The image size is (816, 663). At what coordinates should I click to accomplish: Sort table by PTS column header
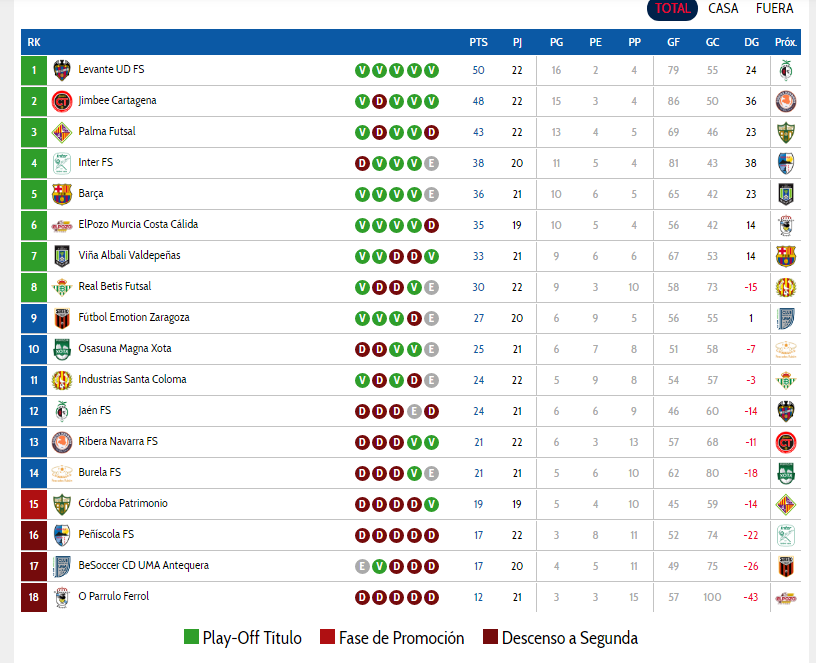478,42
